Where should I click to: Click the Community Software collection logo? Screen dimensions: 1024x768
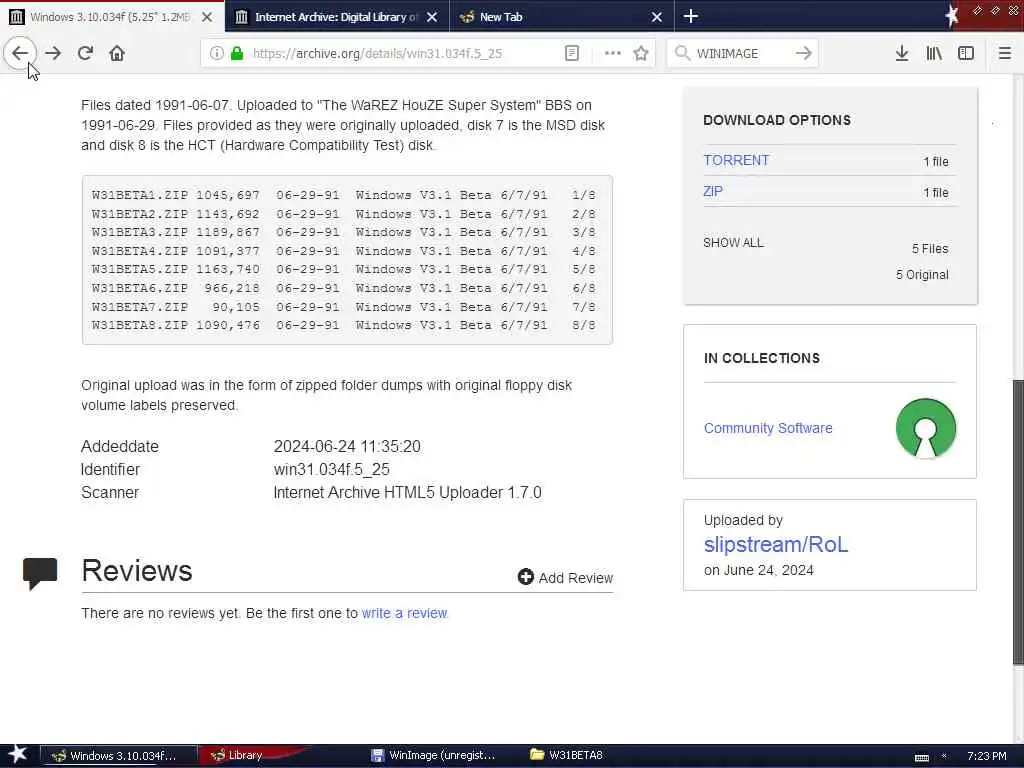click(925, 428)
